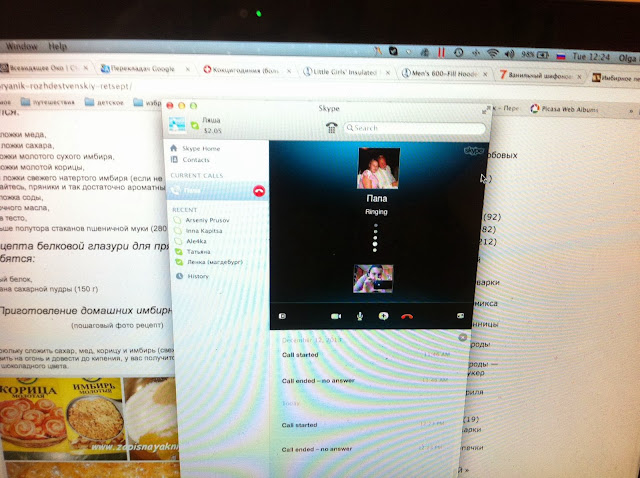End current call with red sidebar button
This screenshot has height=478, width=640.
tap(259, 191)
